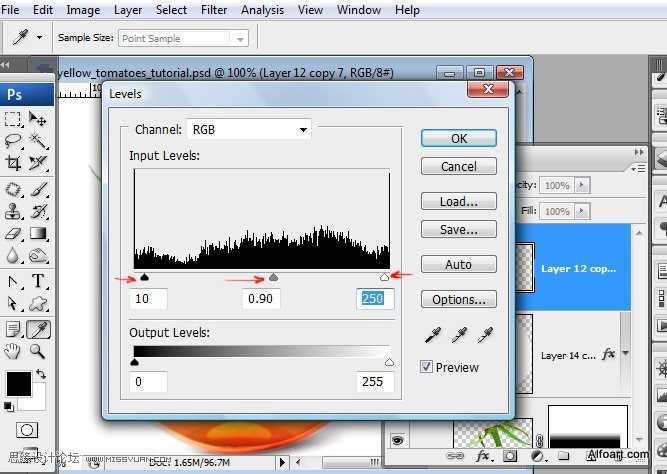Open the Filter menu
The width and height of the screenshot is (667, 474).
tap(214, 9)
